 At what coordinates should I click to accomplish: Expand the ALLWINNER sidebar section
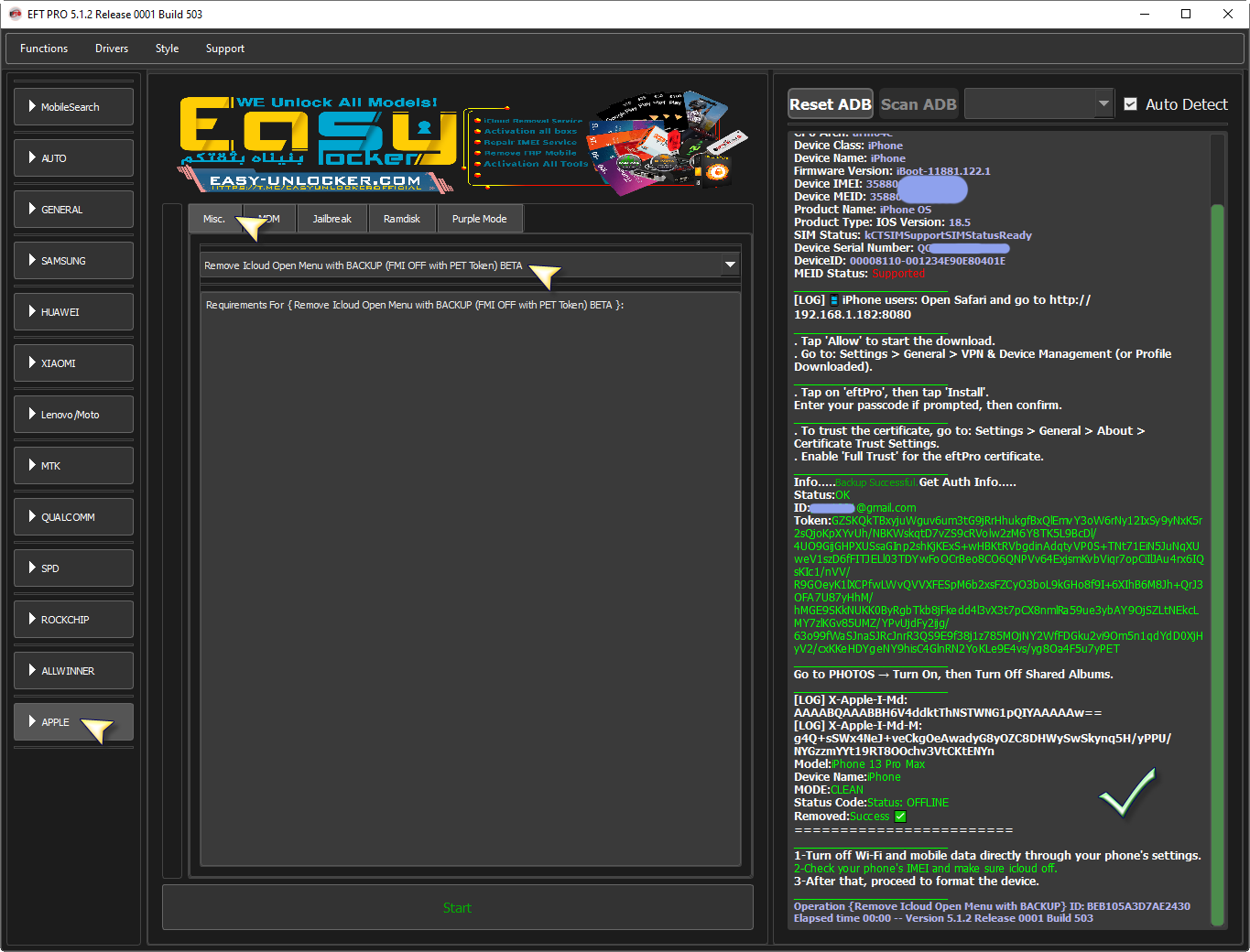tap(74, 671)
